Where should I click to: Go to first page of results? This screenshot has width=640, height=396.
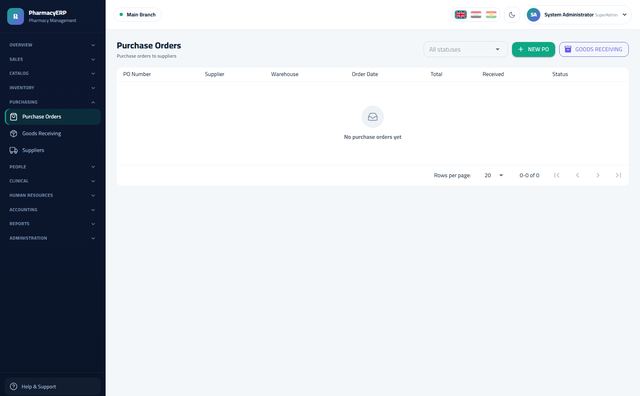coord(557,175)
